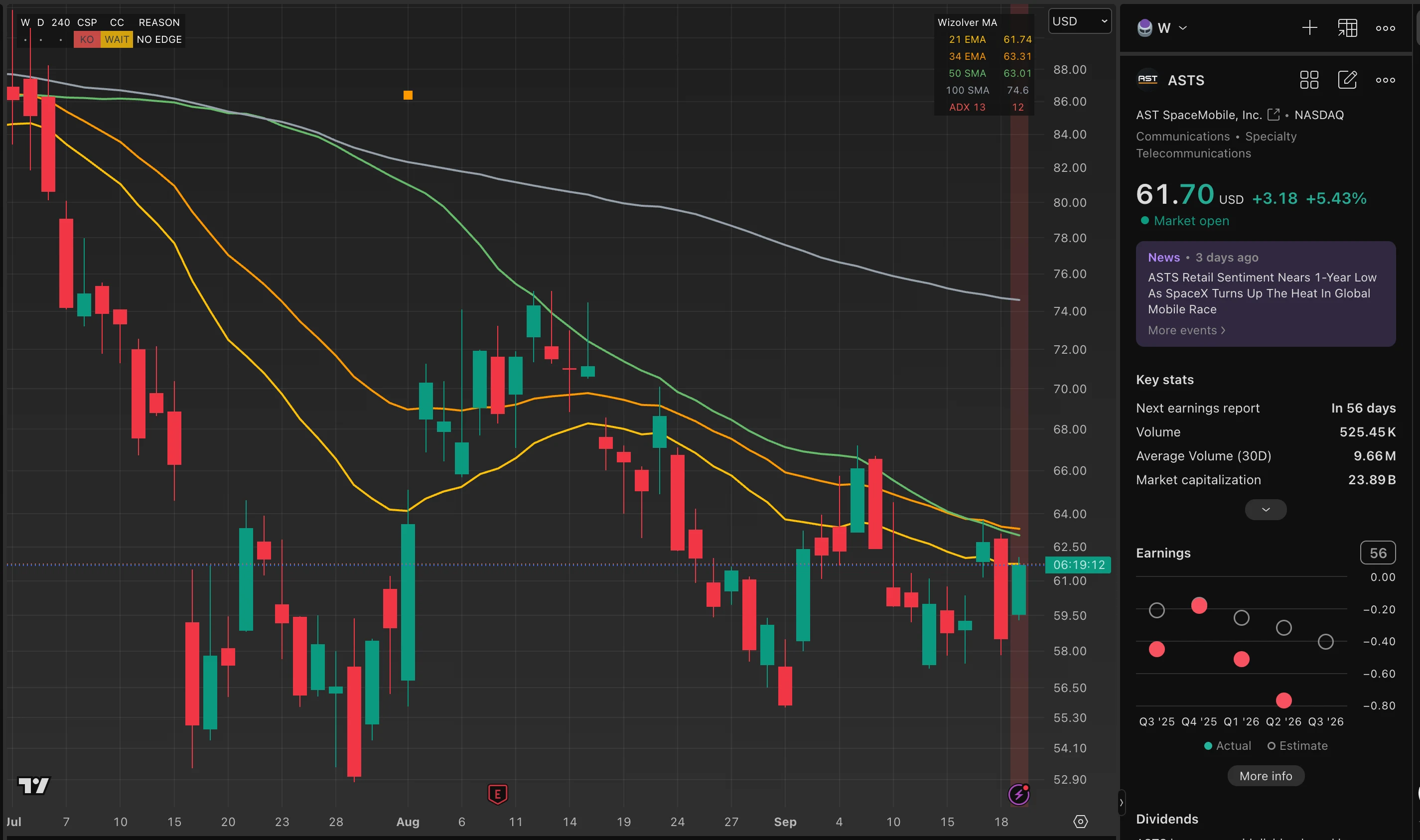
Task: Click the ASTS edit note icon
Action: [1347, 80]
